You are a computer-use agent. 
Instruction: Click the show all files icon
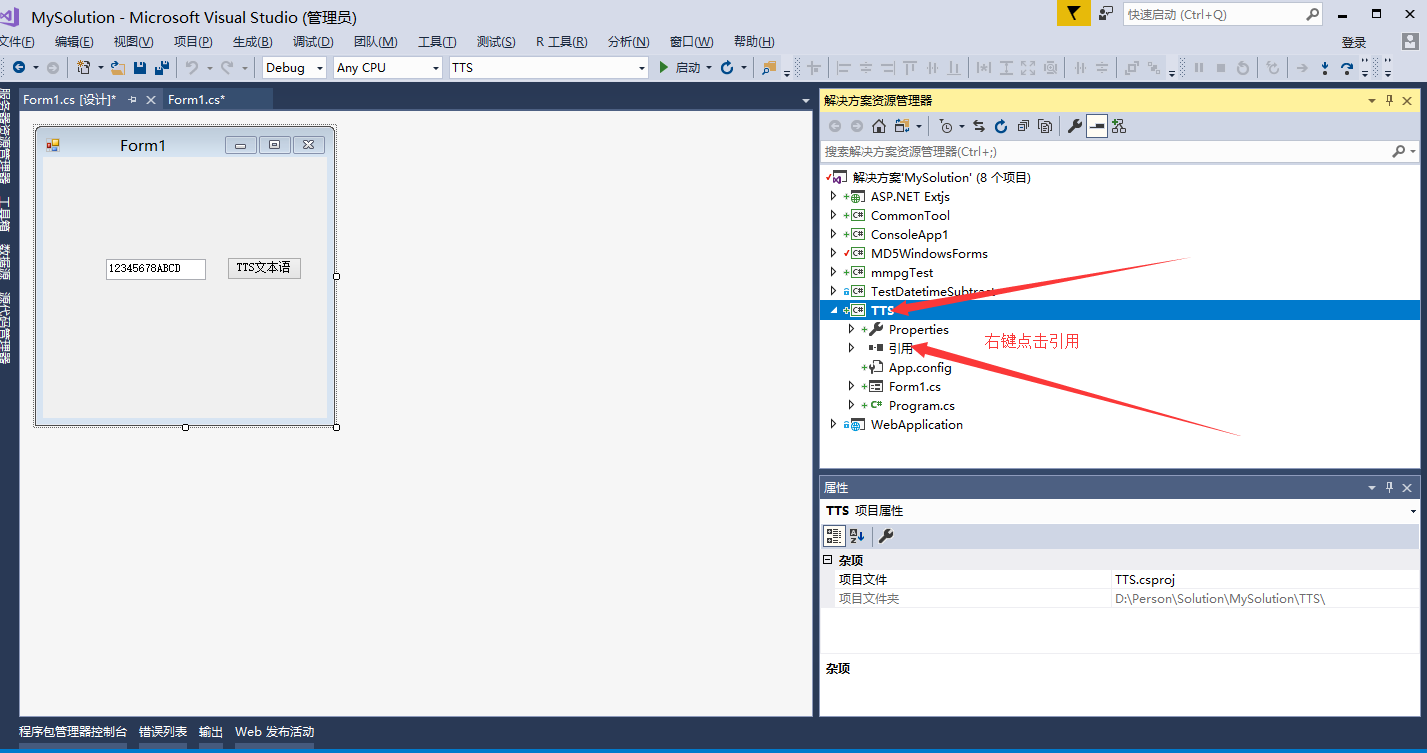[1045, 126]
